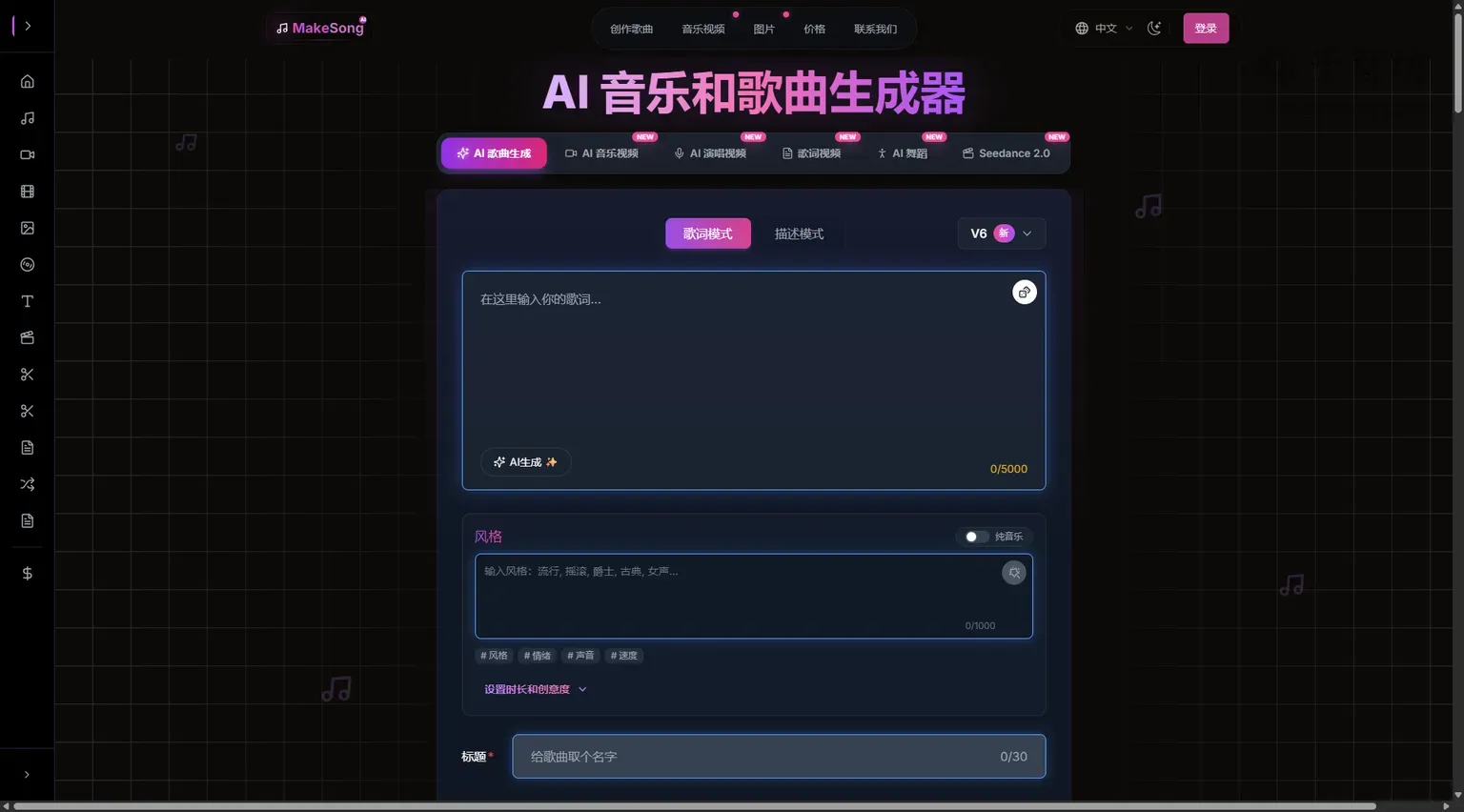This screenshot has width=1464, height=812.
Task: Go to 价格 in the top navigation
Action: [x=815, y=29]
